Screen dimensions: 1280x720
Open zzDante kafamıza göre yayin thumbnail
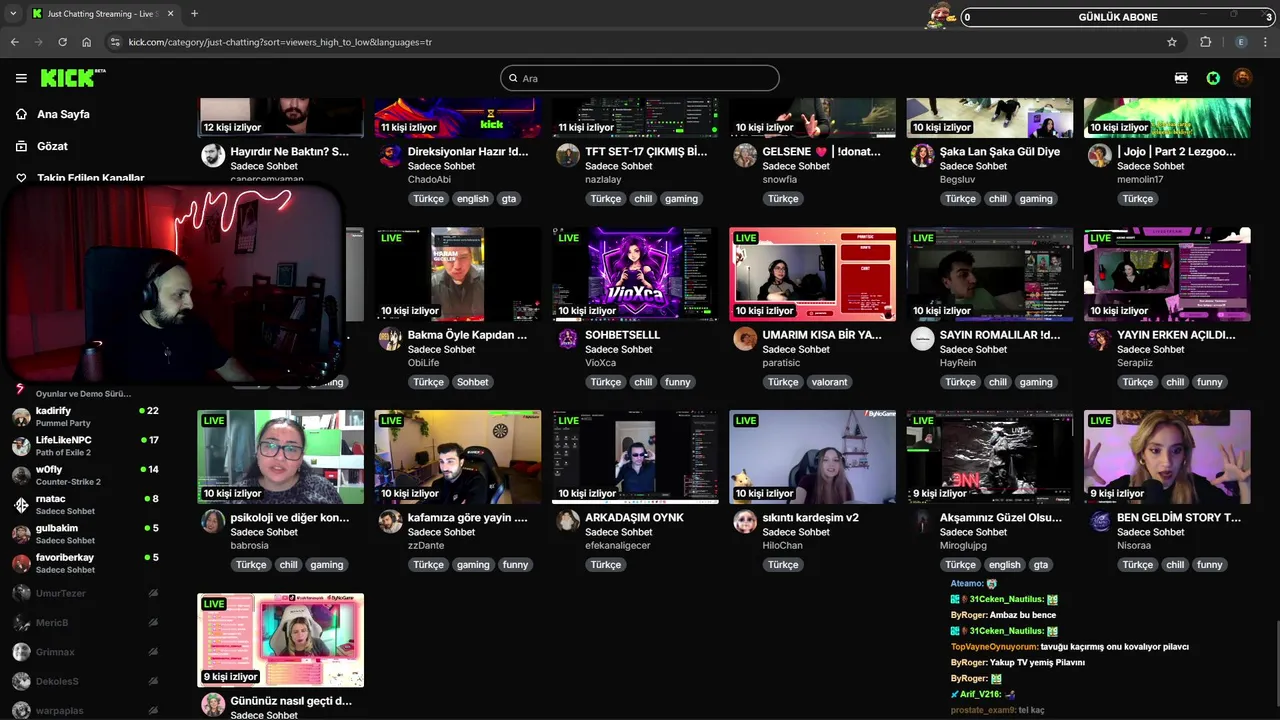(x=458, y=457)
